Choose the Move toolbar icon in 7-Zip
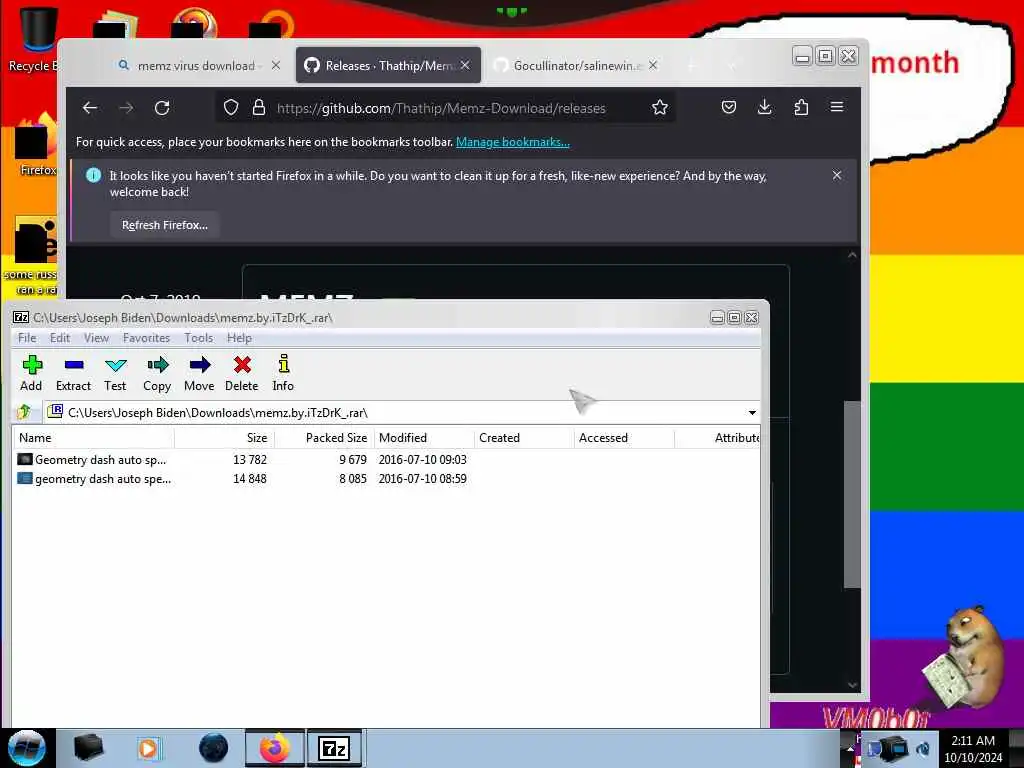The image size is (1024, 768). 199,373
